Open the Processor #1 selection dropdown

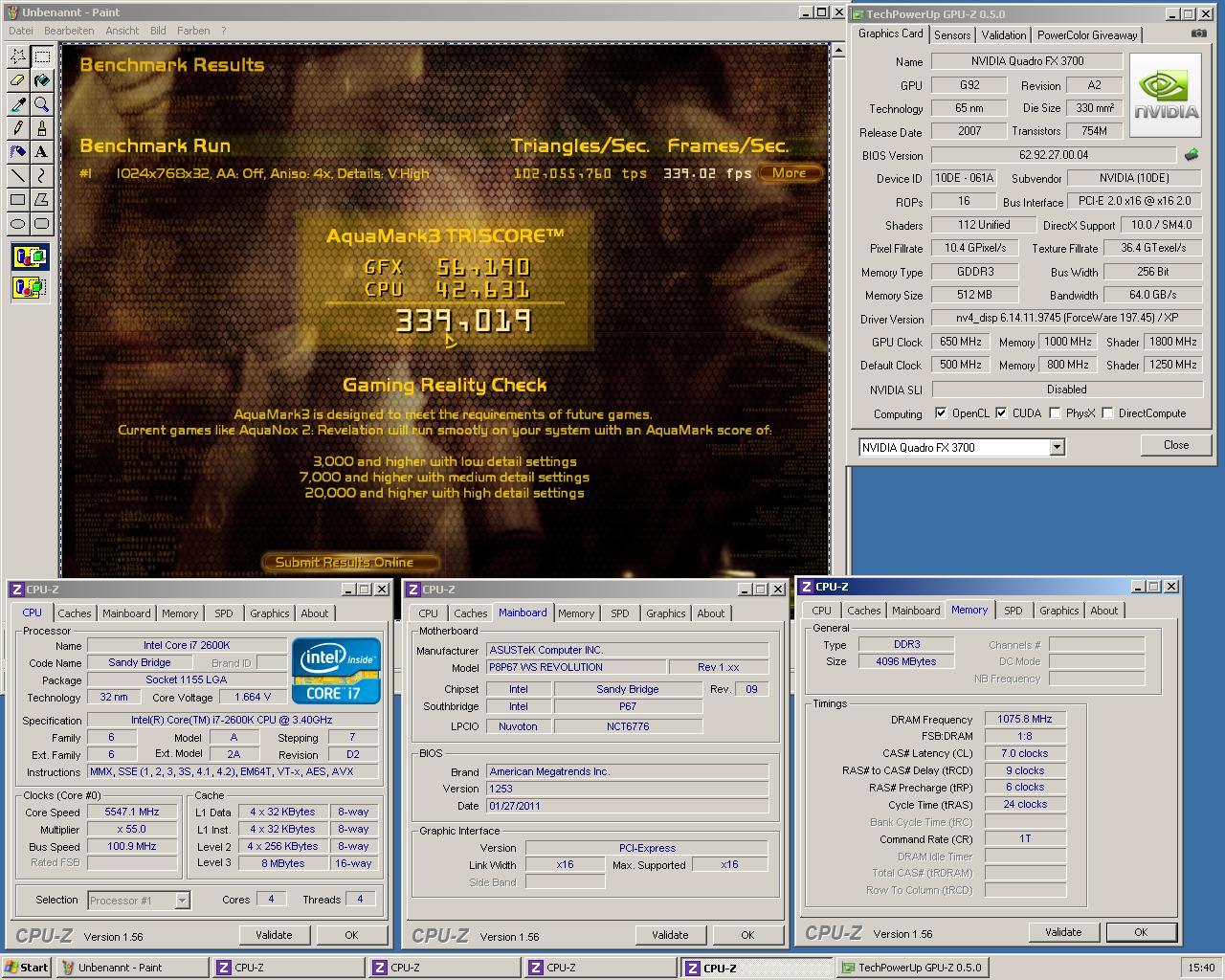[182, 900]
